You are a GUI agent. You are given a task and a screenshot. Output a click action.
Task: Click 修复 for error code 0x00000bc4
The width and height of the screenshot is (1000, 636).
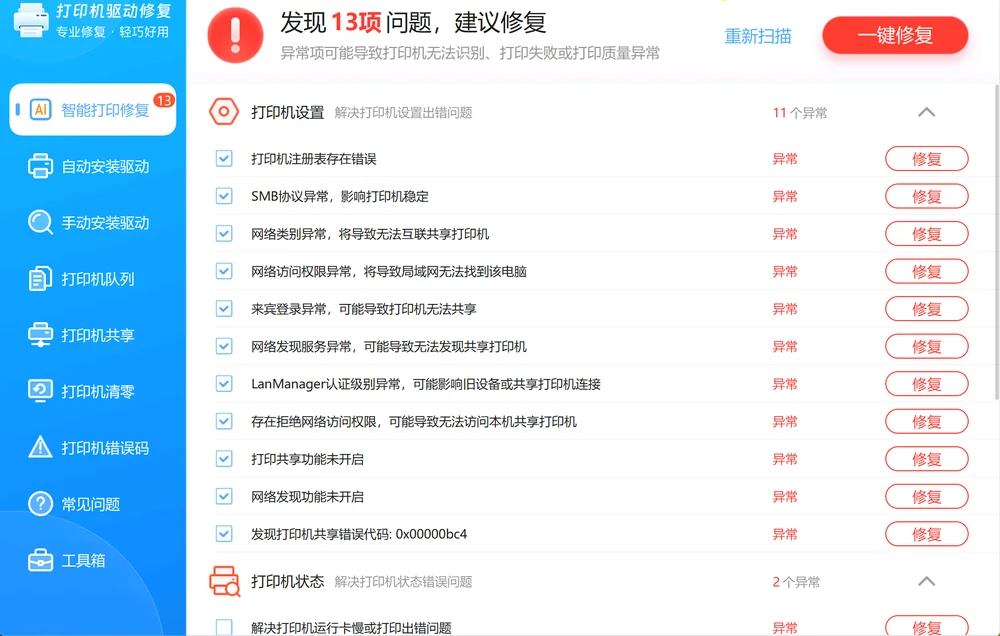pyautogui.click(x=927, y=533)
